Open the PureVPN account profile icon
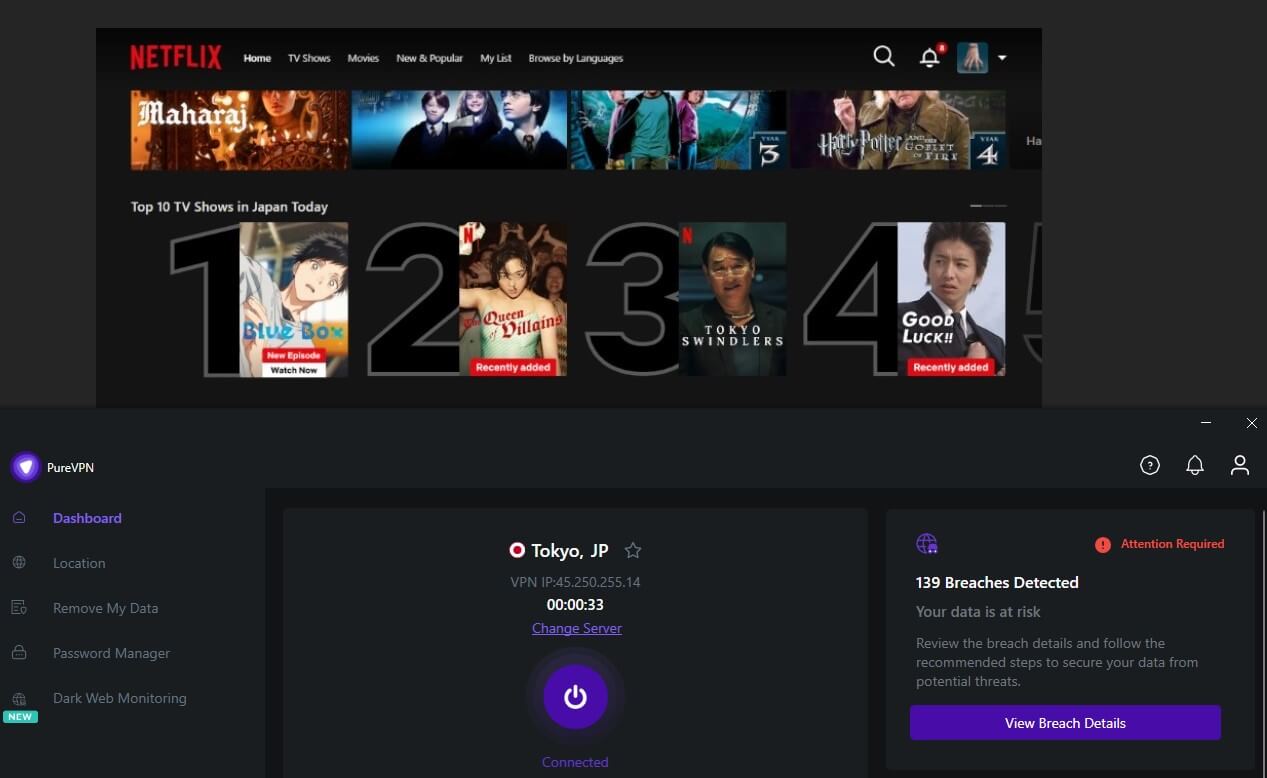 tap(1239, 465)
